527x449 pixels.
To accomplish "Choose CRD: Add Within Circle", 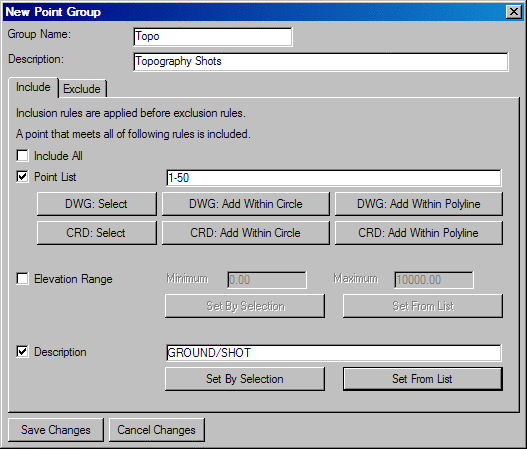I will click(246, 233).
